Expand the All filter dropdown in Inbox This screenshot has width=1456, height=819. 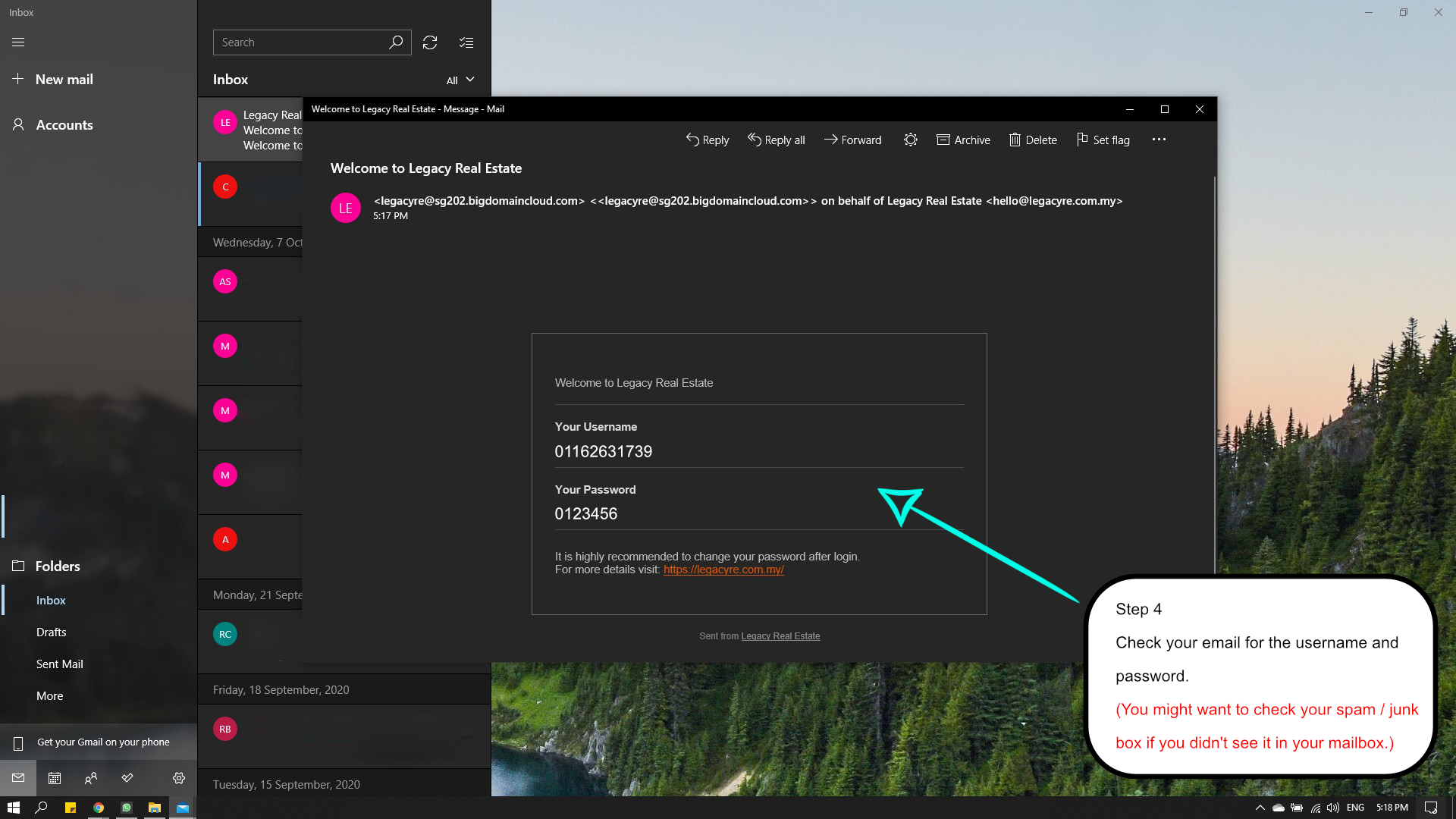coord(460,80)
